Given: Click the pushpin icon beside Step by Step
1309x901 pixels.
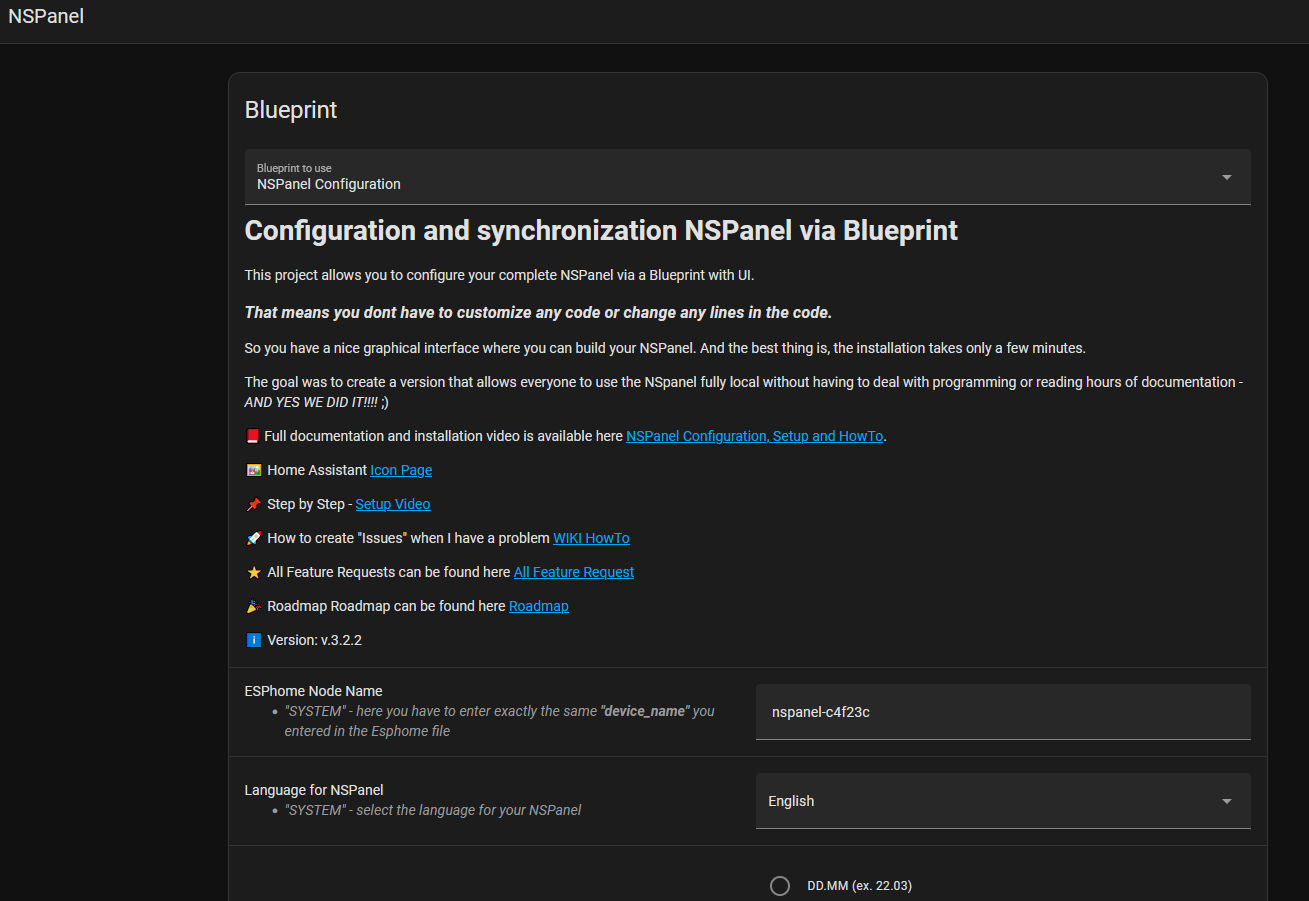Looking at the screenshot, I should (x=253, y=504).
